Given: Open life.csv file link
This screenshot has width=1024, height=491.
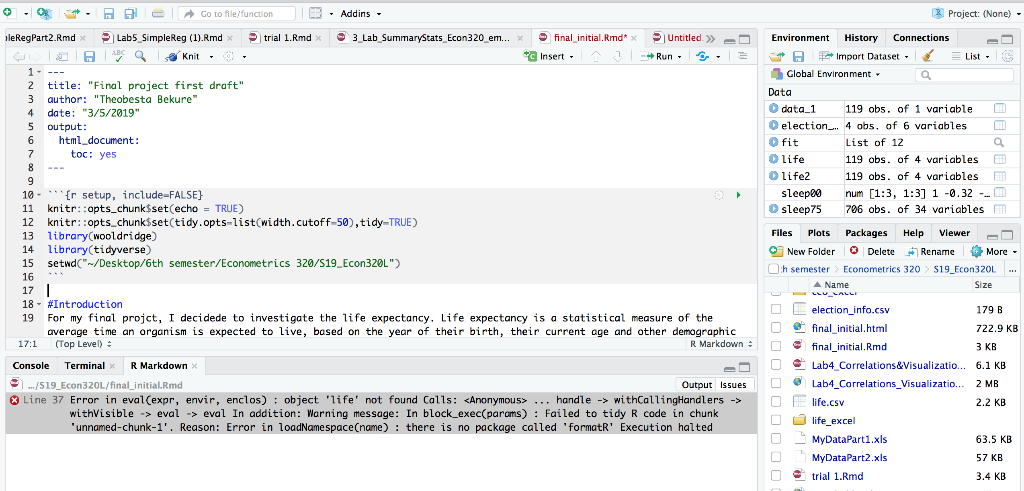Looking at the screenshot, I should pyautogui.click(x=827, y=402).
